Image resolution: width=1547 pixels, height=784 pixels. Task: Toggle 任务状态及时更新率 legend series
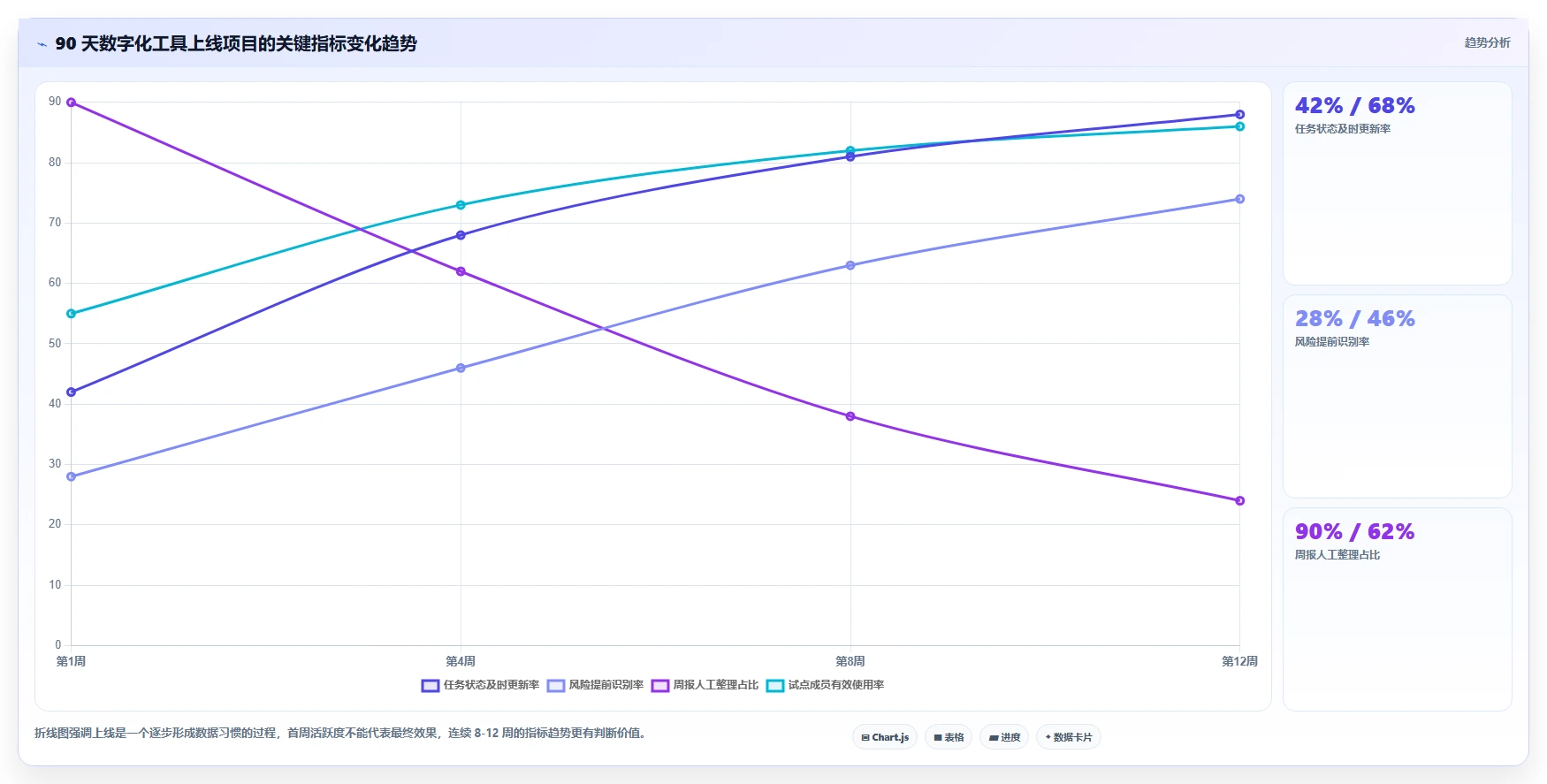click(x=480, y=685)
